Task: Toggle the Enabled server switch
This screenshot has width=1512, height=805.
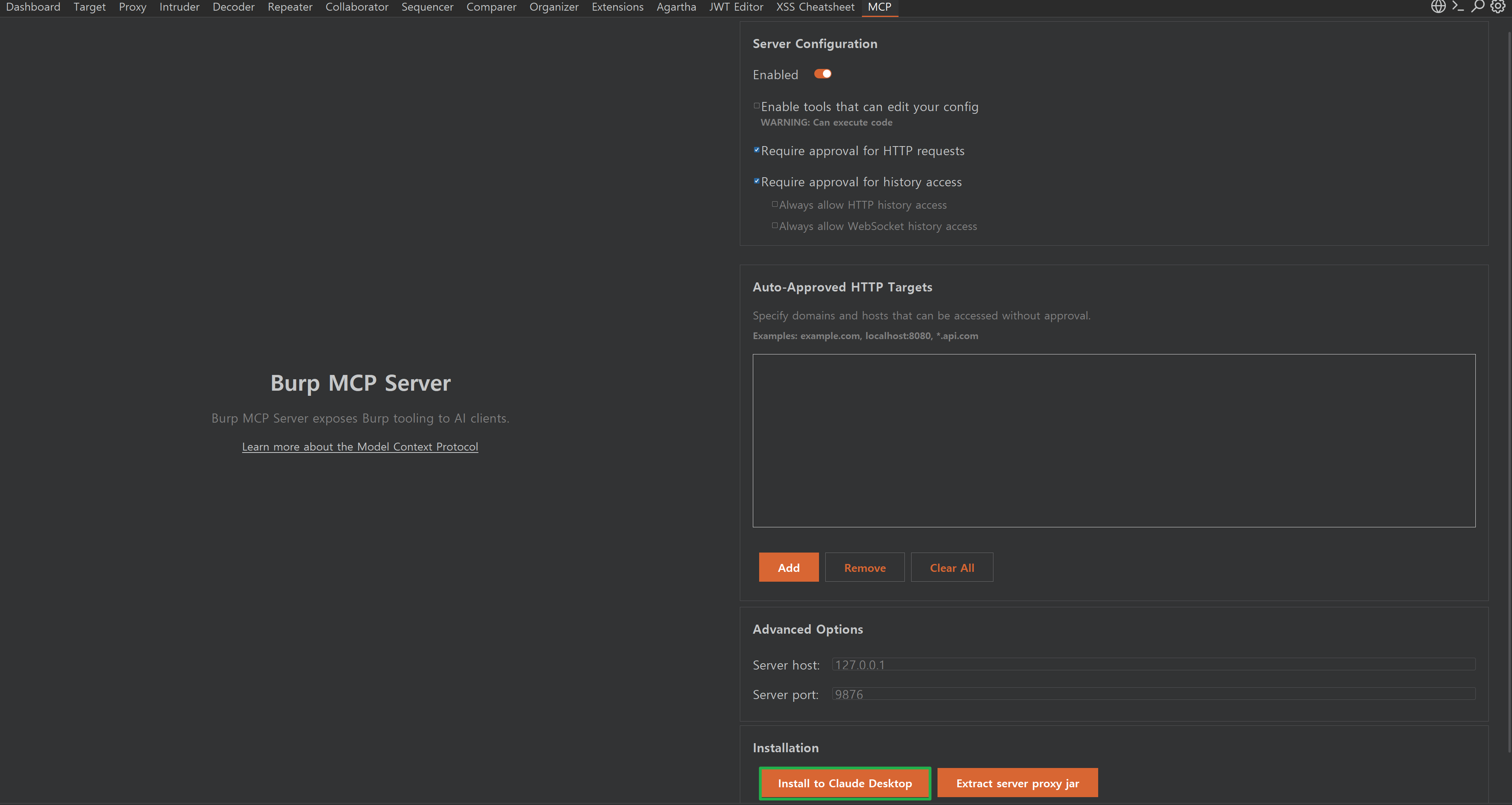Action: (822, 74)
